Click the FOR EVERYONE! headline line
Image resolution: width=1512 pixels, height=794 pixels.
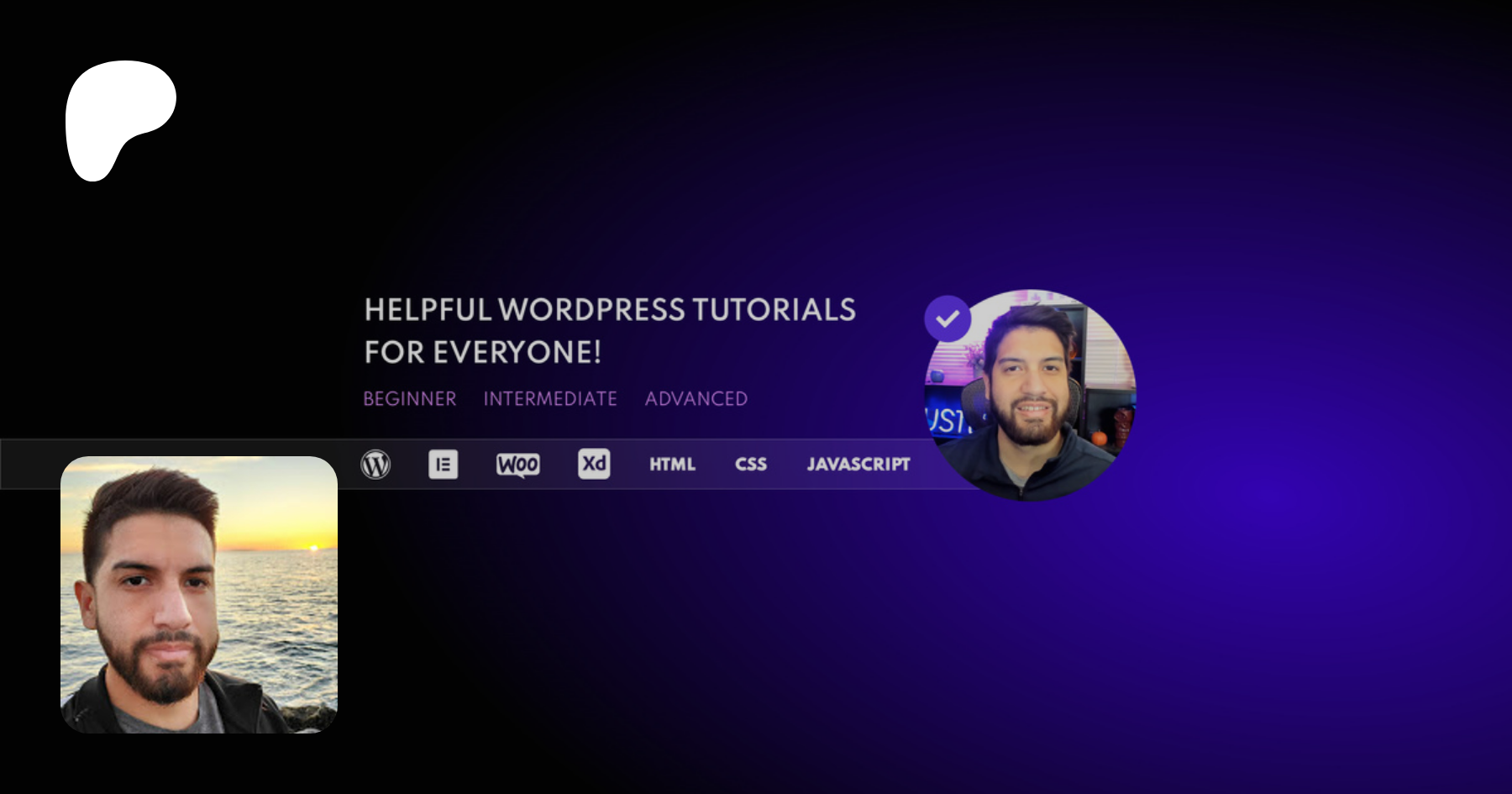point(483,353)
